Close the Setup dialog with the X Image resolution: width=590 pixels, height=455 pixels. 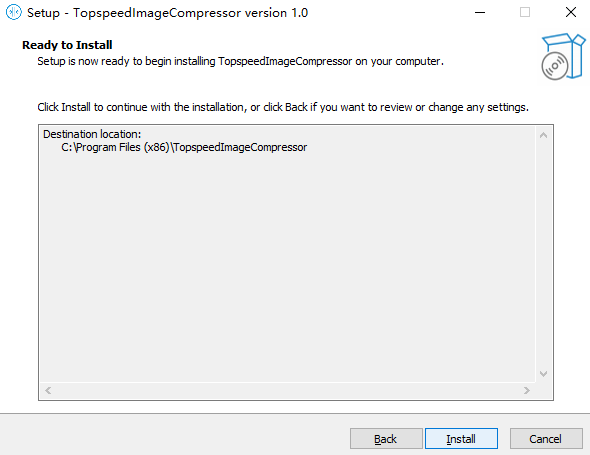click(x=570, y=12)
